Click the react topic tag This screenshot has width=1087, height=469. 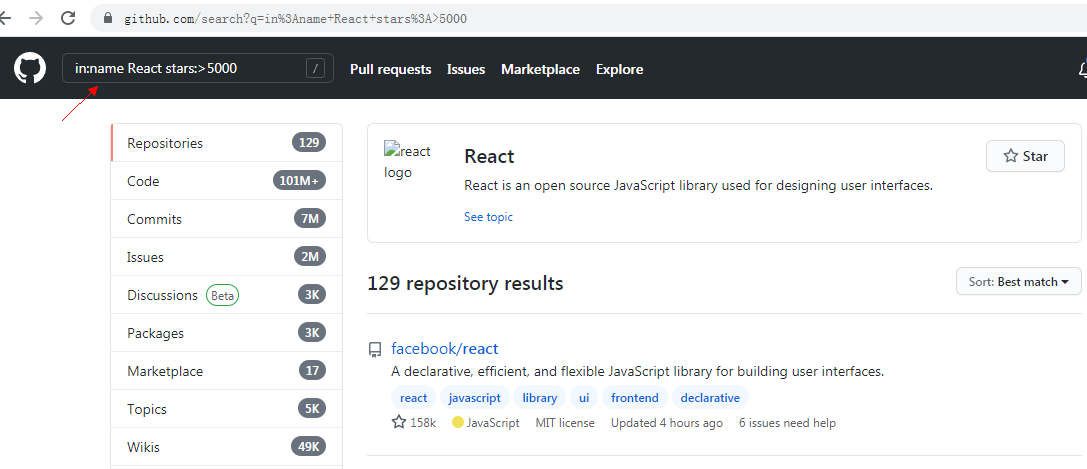click(x=414, y=398)
